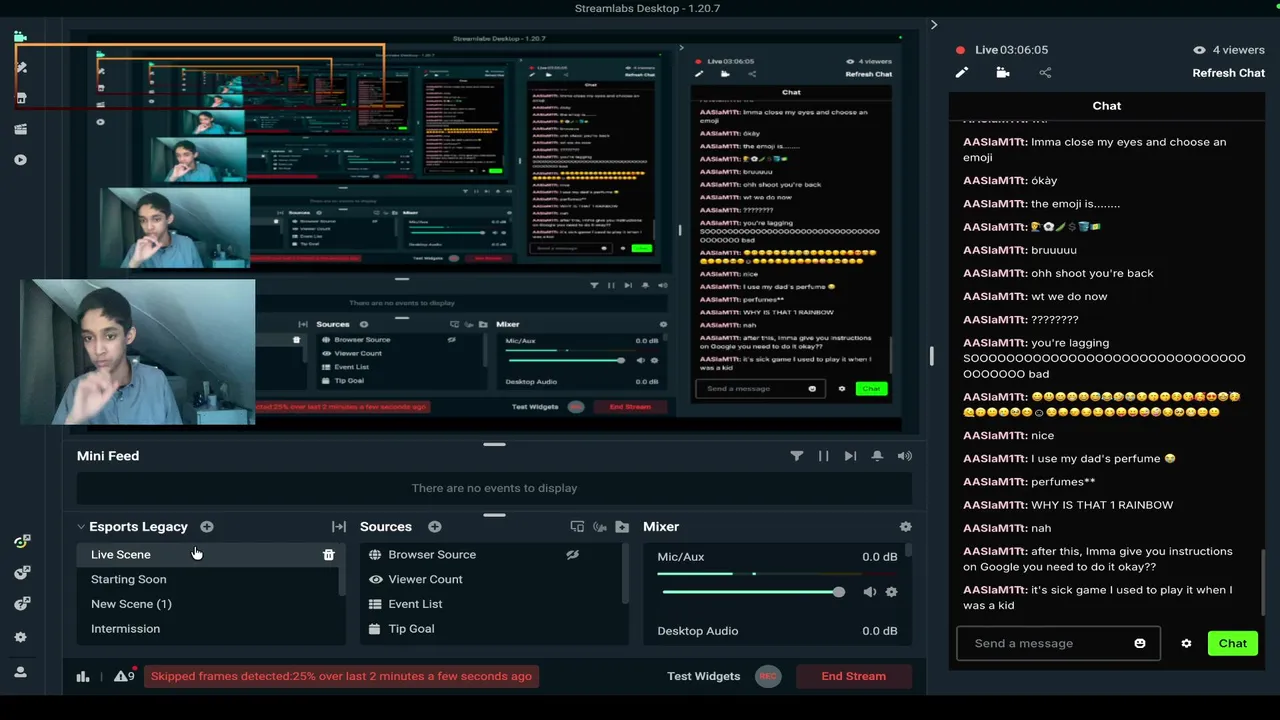Image resolution: width=1280 pixels, height=720 pixels.
Task: Click the Scenes list scrollbar
Action: (342, 569)
